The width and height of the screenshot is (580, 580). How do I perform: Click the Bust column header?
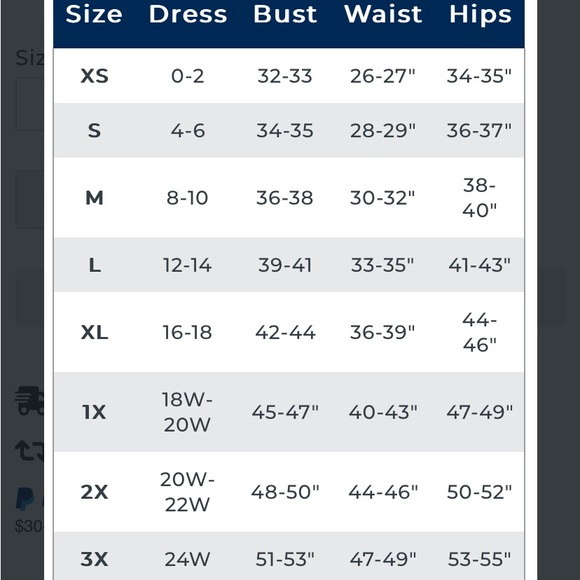[285, 15]
